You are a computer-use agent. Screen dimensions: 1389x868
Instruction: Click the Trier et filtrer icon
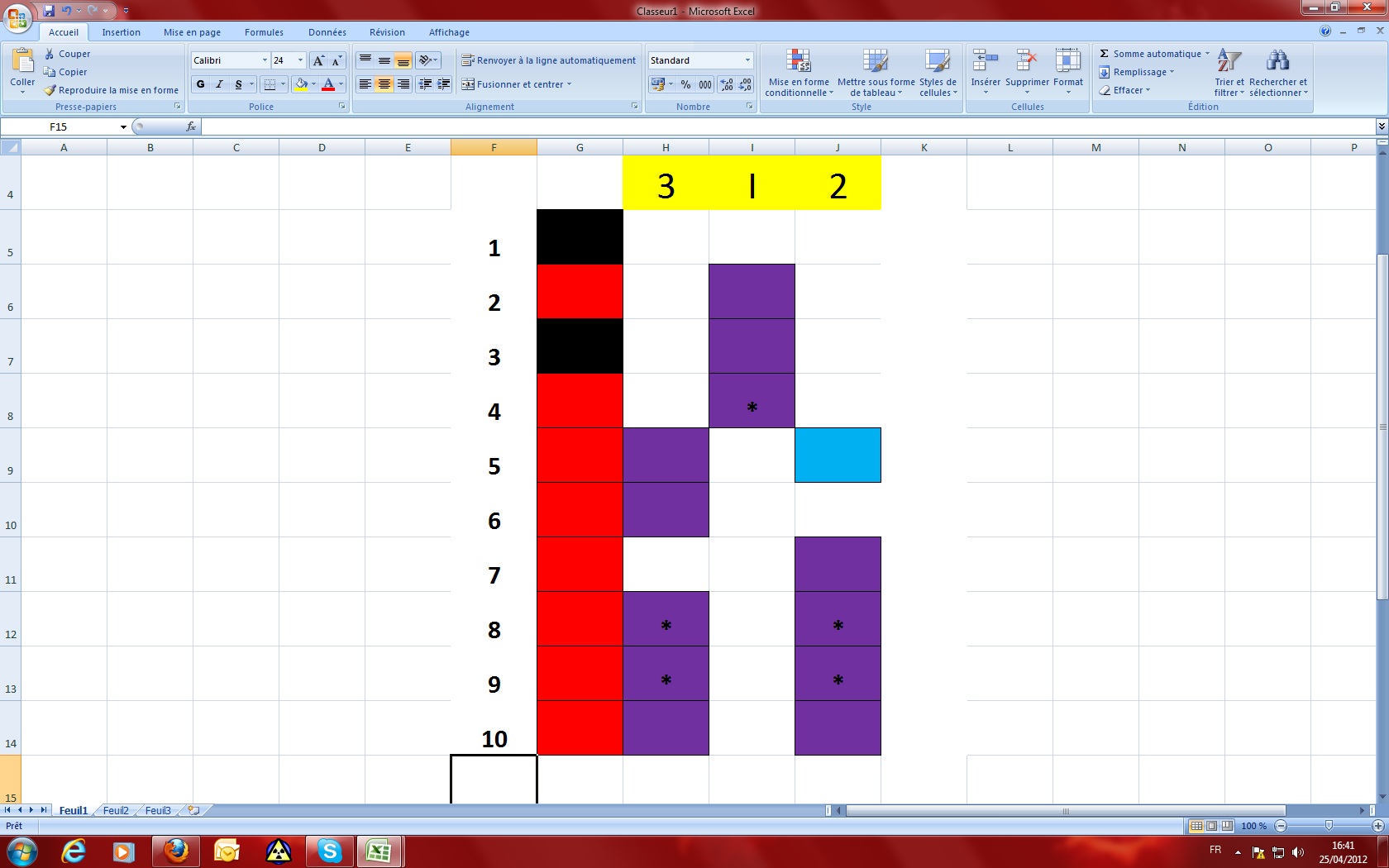point(1229,63)
